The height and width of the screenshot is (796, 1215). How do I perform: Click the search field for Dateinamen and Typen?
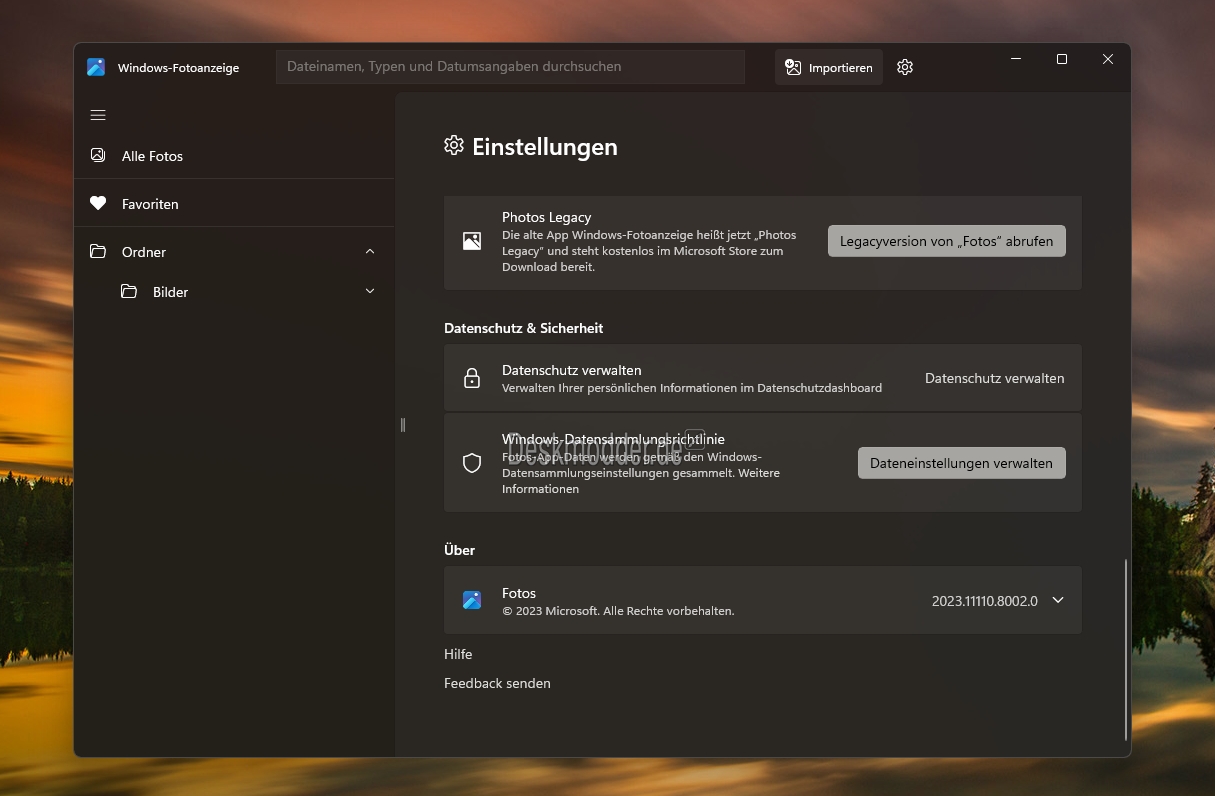coord(510,67)
